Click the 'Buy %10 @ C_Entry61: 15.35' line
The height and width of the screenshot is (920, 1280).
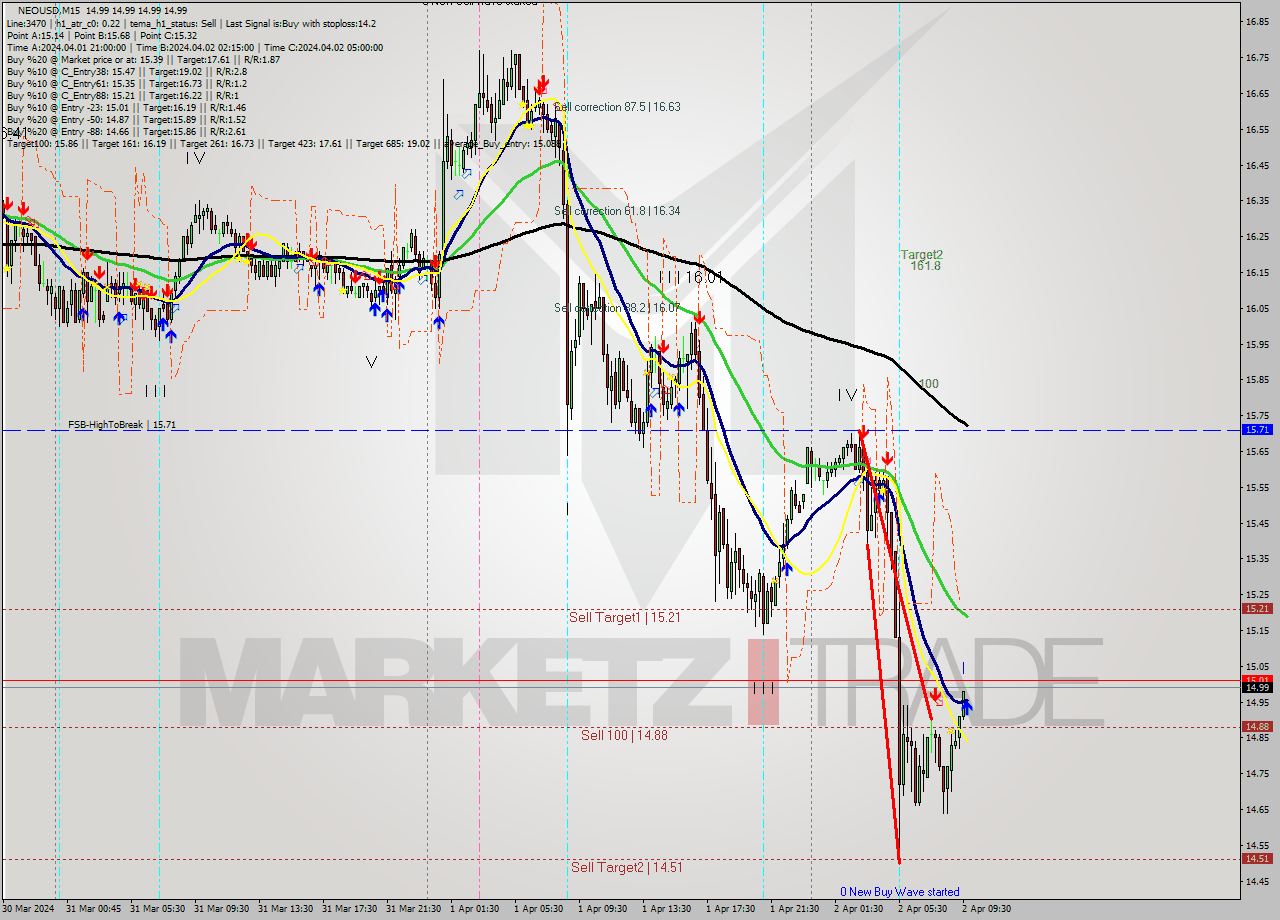(127, 83)
